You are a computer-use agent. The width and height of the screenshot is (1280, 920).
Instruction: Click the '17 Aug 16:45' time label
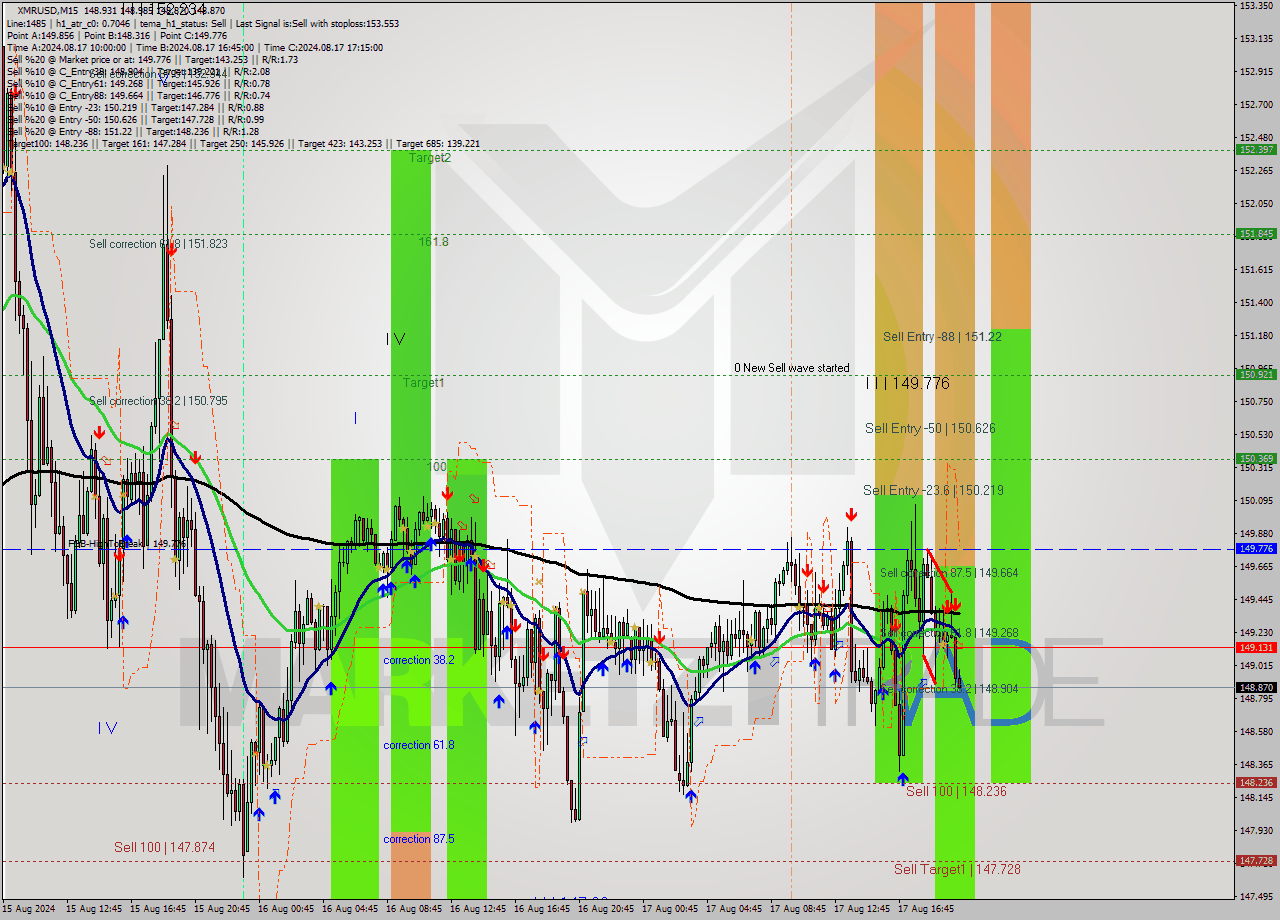pos(926,909)
